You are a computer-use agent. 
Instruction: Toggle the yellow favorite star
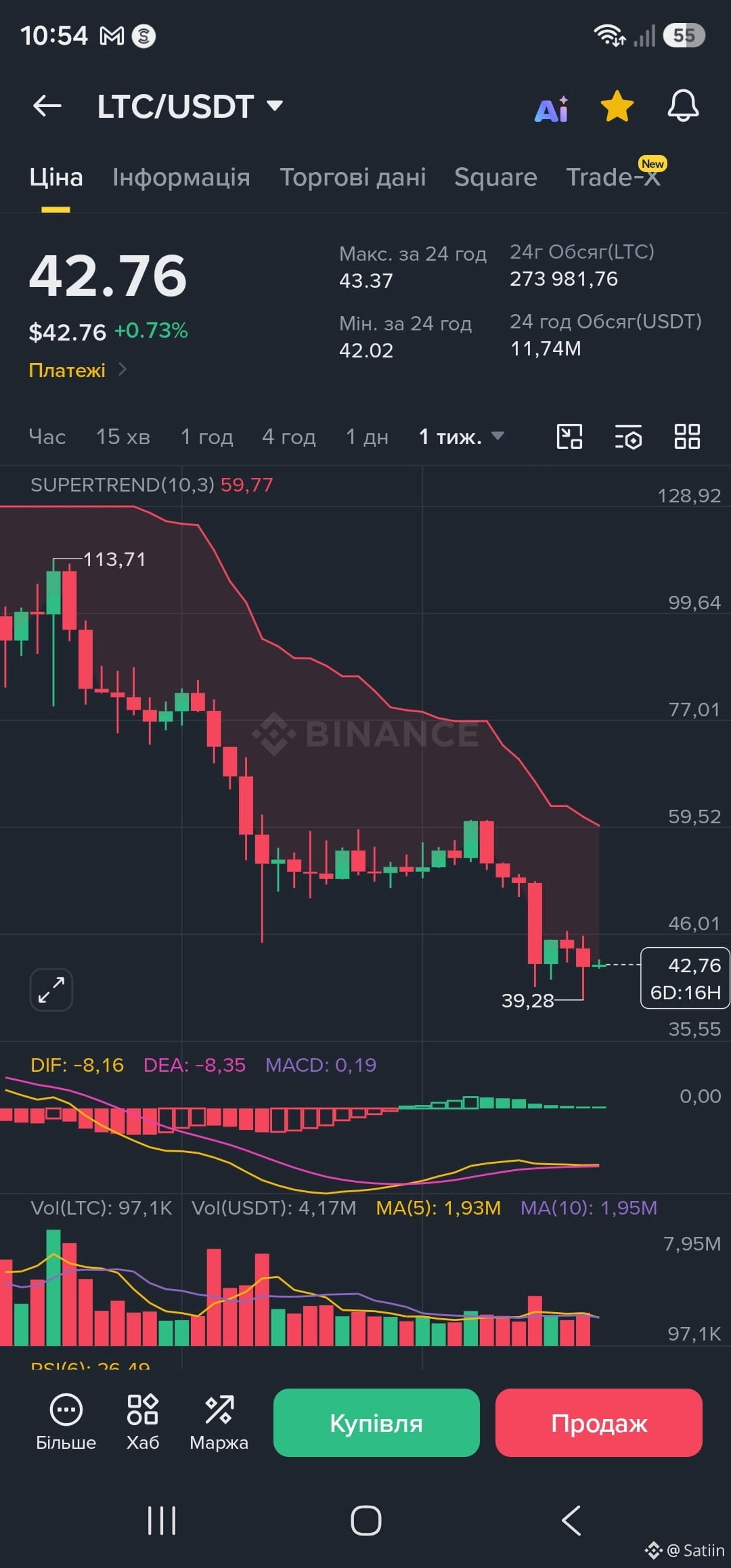[x=617, y=106]
